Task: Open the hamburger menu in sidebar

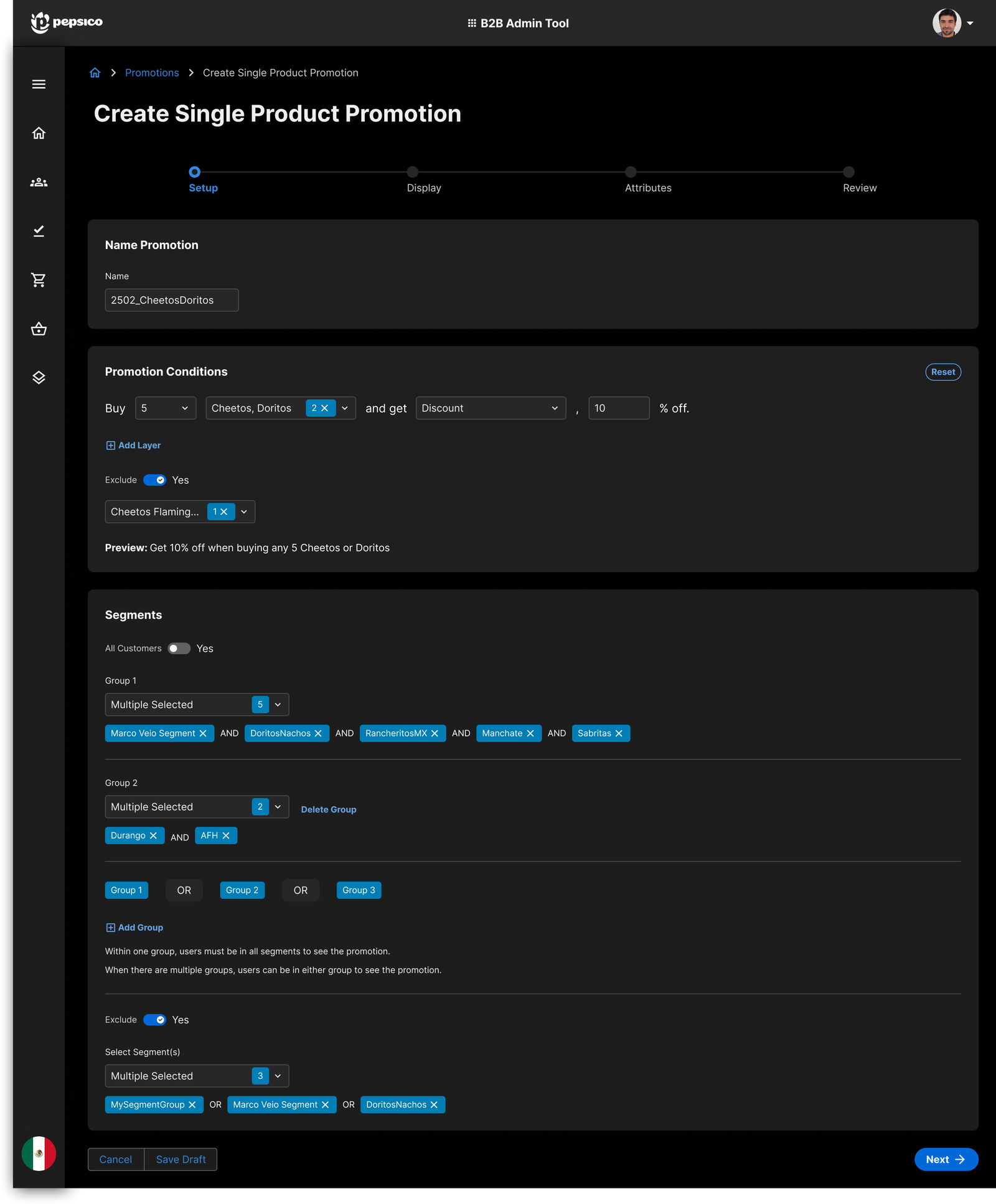Action: click(39, 84)
